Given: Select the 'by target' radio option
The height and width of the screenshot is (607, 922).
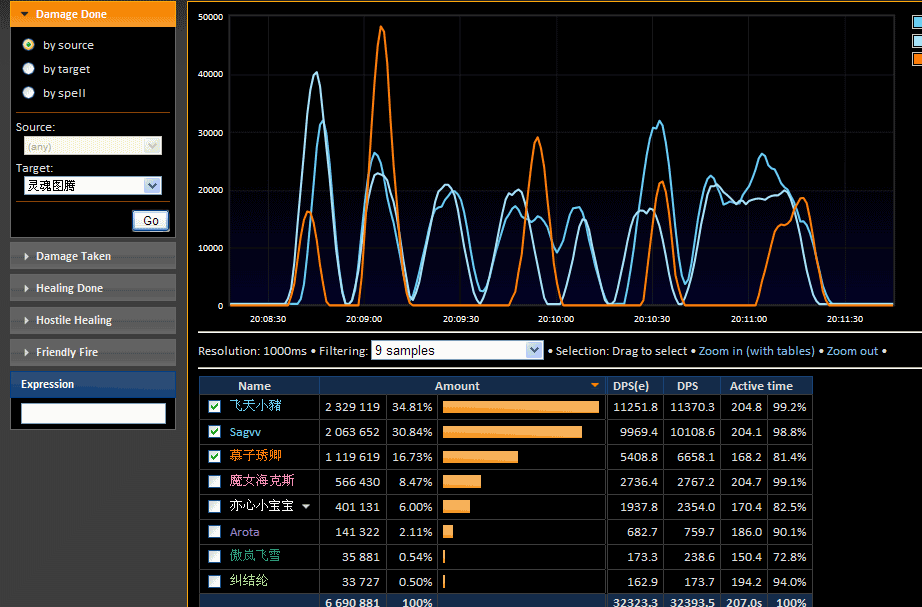Looking at the screenshot, I should click(x=28, y=69).
